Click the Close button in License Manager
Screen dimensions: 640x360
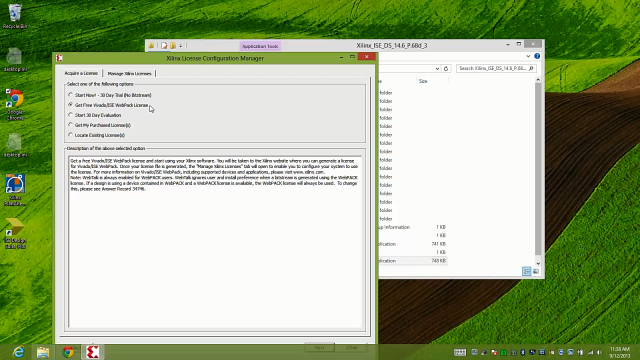point(352,347)
